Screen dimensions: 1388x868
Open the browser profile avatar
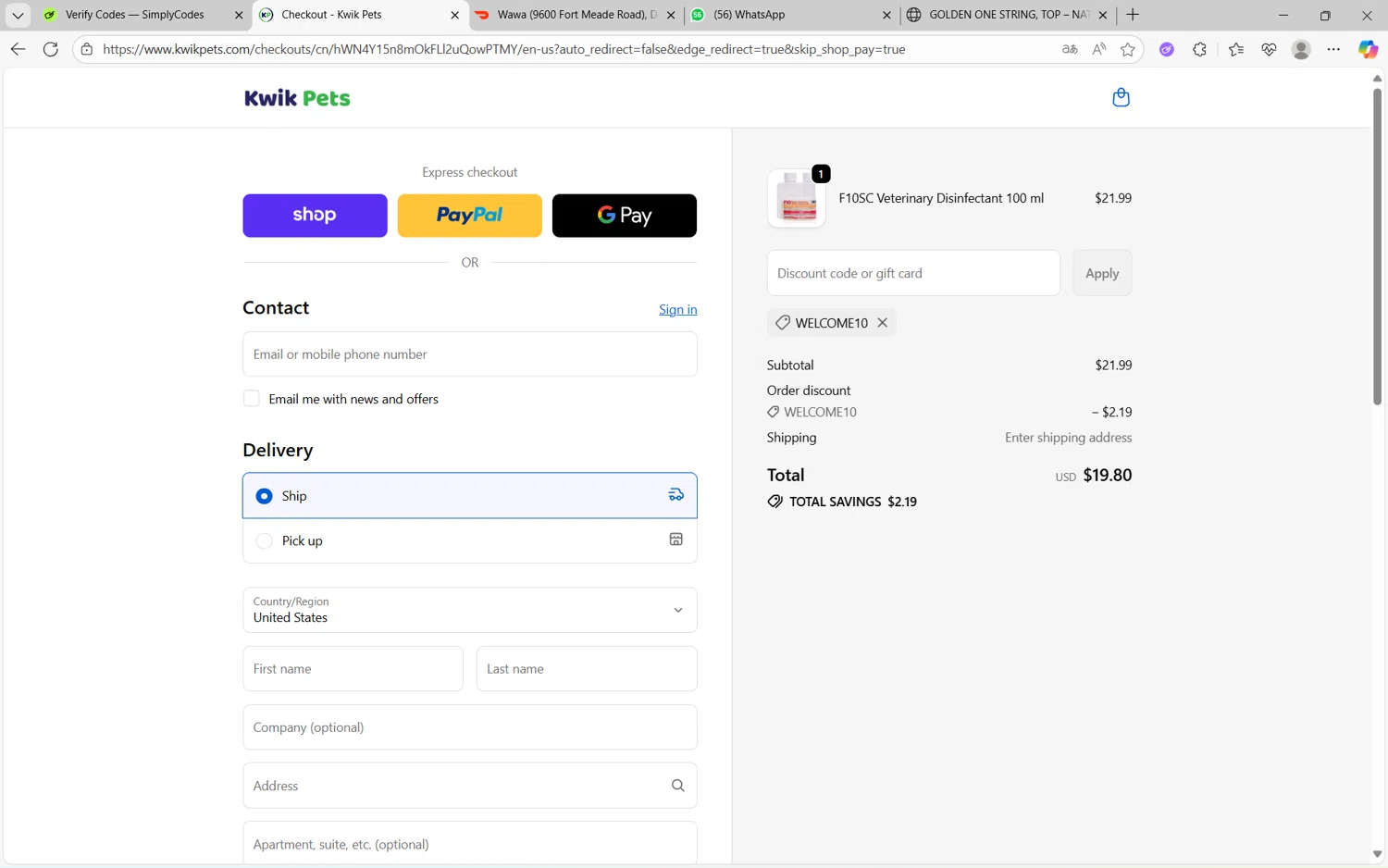tap(1301, 49)
